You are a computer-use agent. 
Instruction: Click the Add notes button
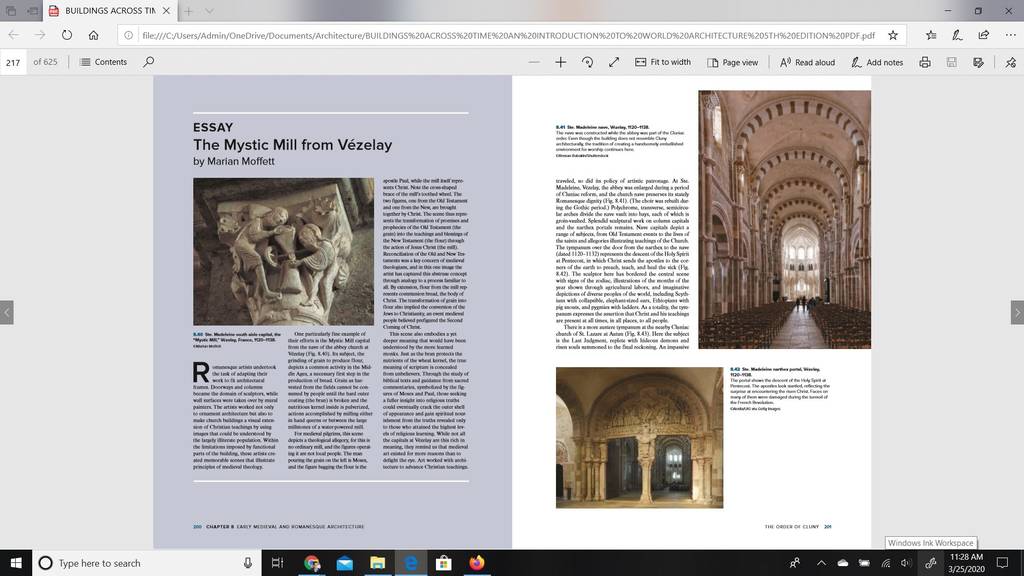(x=877, y=62)
